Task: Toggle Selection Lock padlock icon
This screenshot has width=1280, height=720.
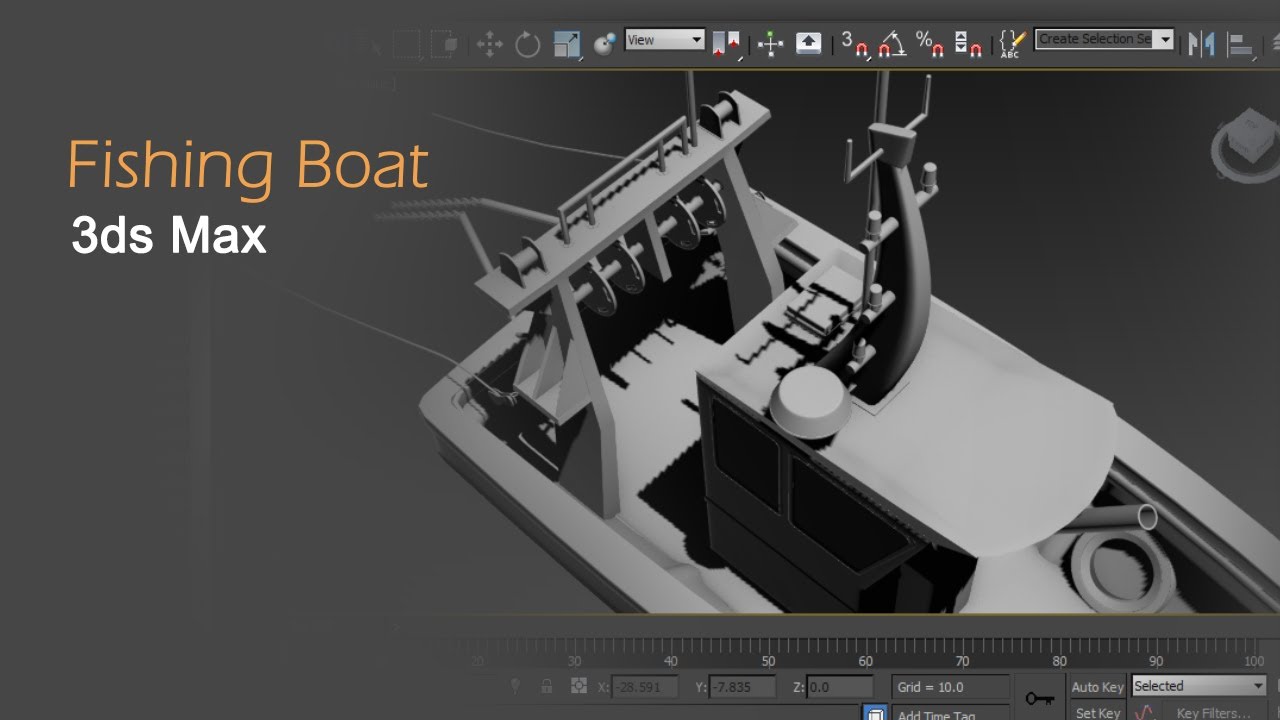Action: [546, 687]
